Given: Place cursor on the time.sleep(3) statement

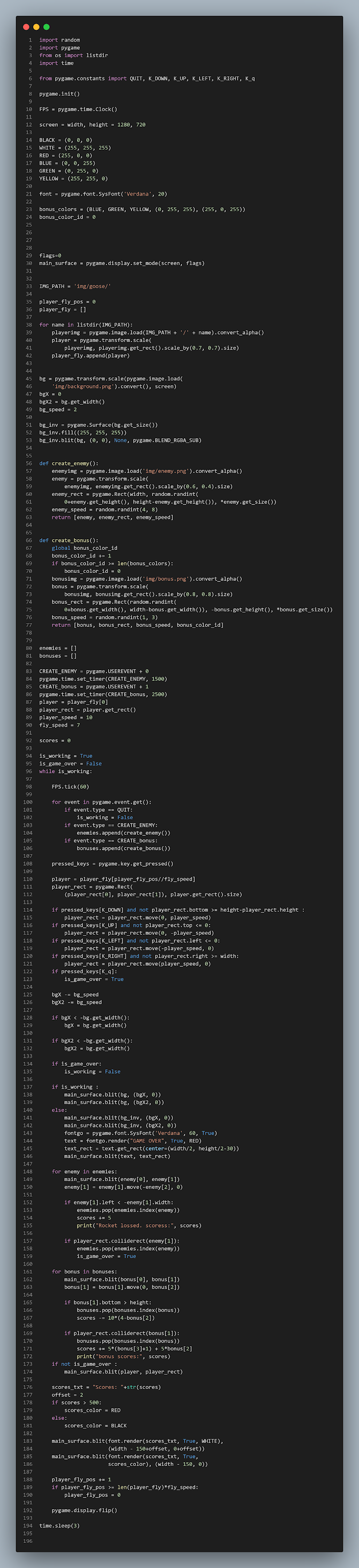Looking at the screenshot, I should (x=59, y=1525).
